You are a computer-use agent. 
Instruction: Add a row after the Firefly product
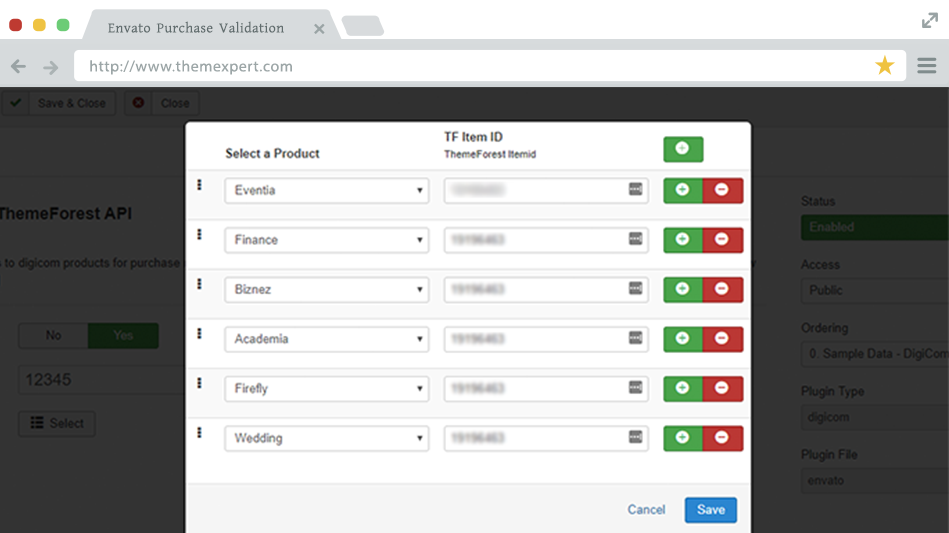(683, 388)
